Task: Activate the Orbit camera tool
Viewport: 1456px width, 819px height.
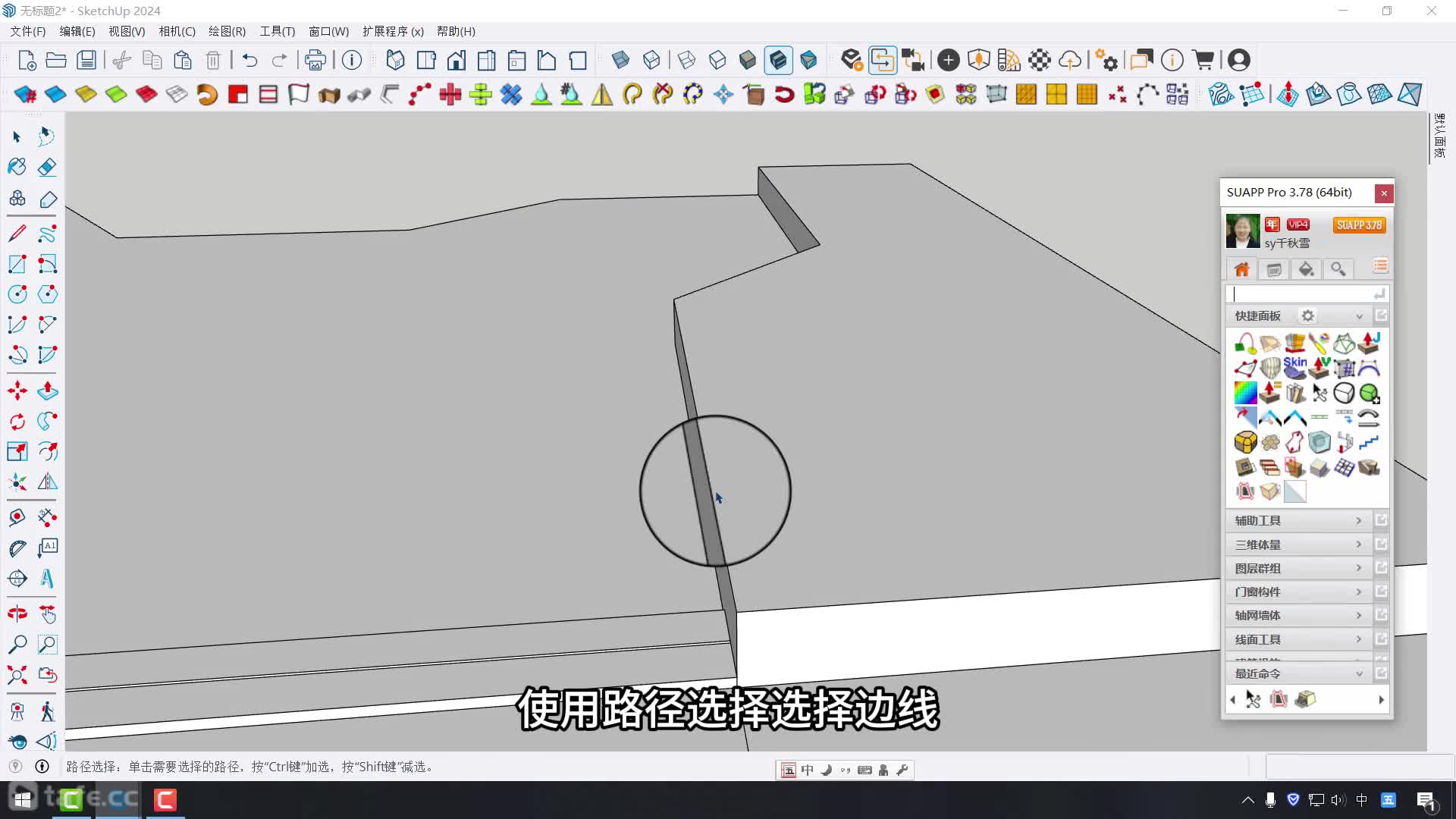Action: 17,614
